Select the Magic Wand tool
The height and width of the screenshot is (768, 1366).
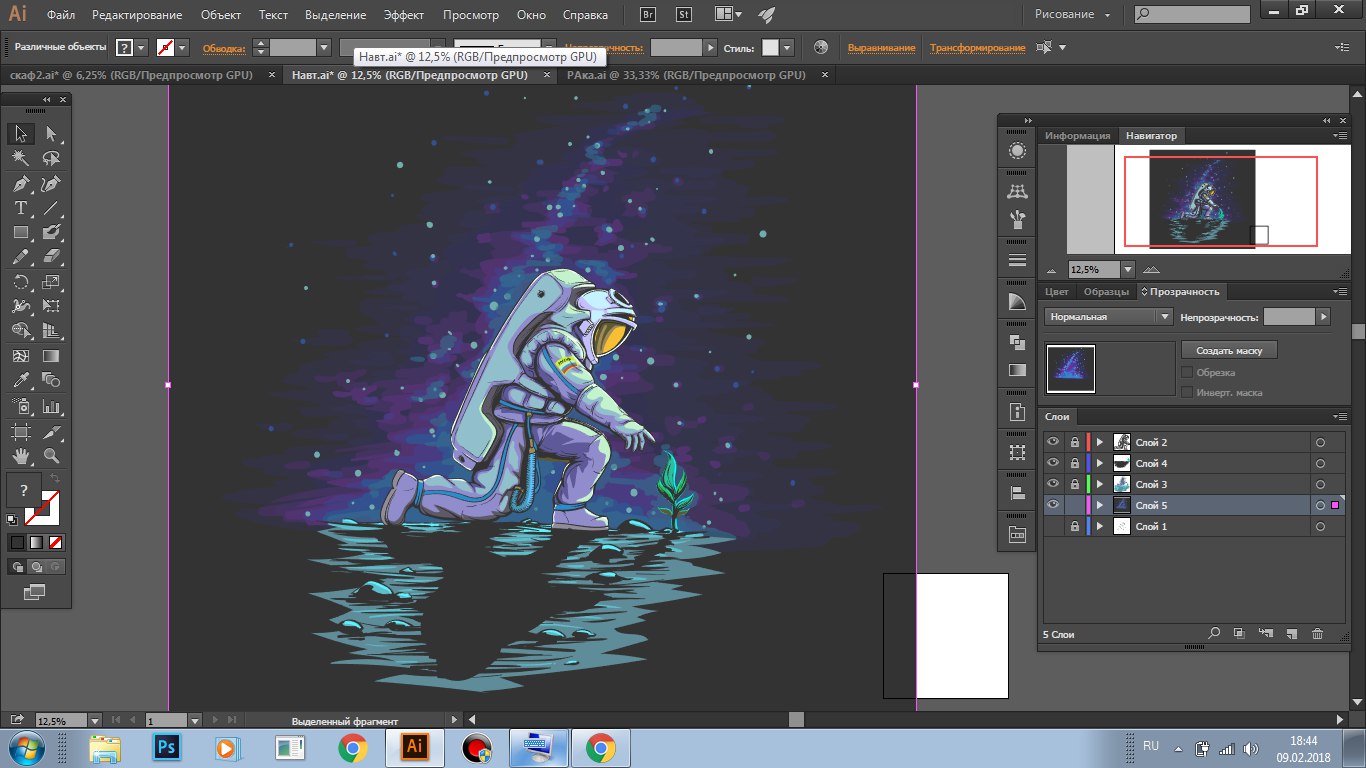click(x=21, y=158)
